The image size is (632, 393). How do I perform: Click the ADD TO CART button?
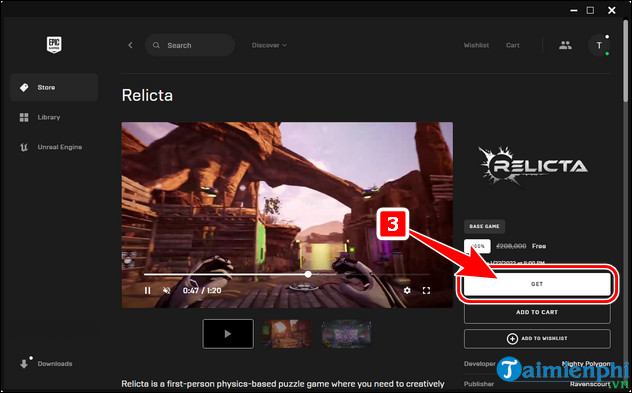tap(537, 312)
